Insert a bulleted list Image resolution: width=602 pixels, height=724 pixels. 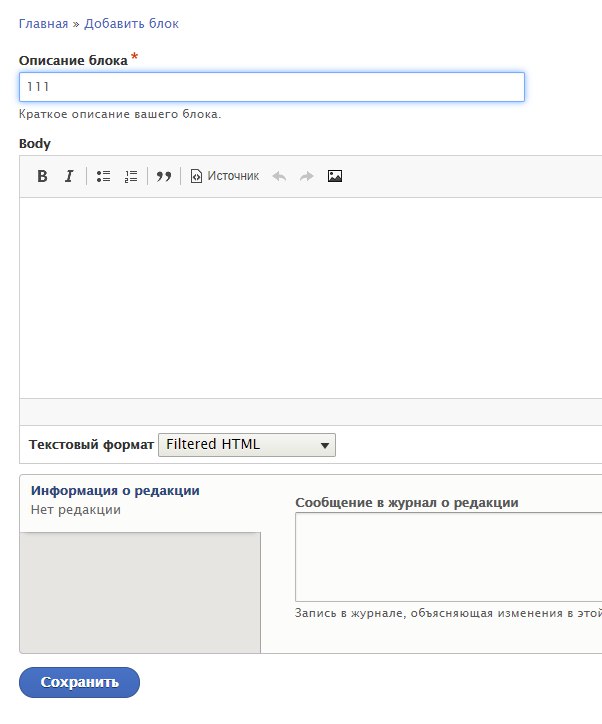tap(103, 176)
